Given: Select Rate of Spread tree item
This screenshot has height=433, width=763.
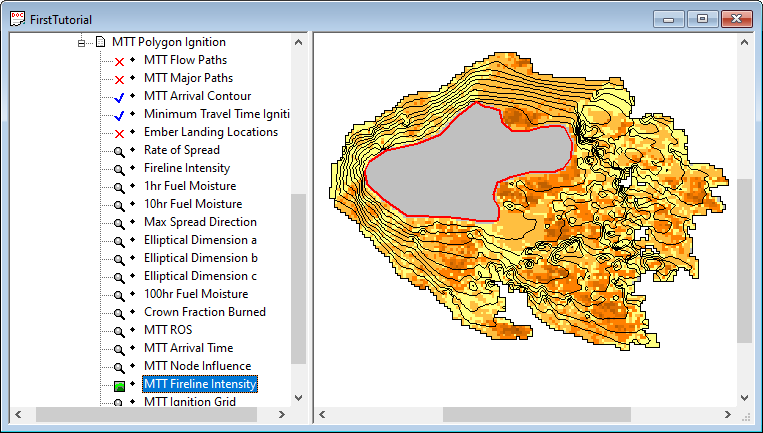Looking at the screenshot, I should click(x=182, y=150).
